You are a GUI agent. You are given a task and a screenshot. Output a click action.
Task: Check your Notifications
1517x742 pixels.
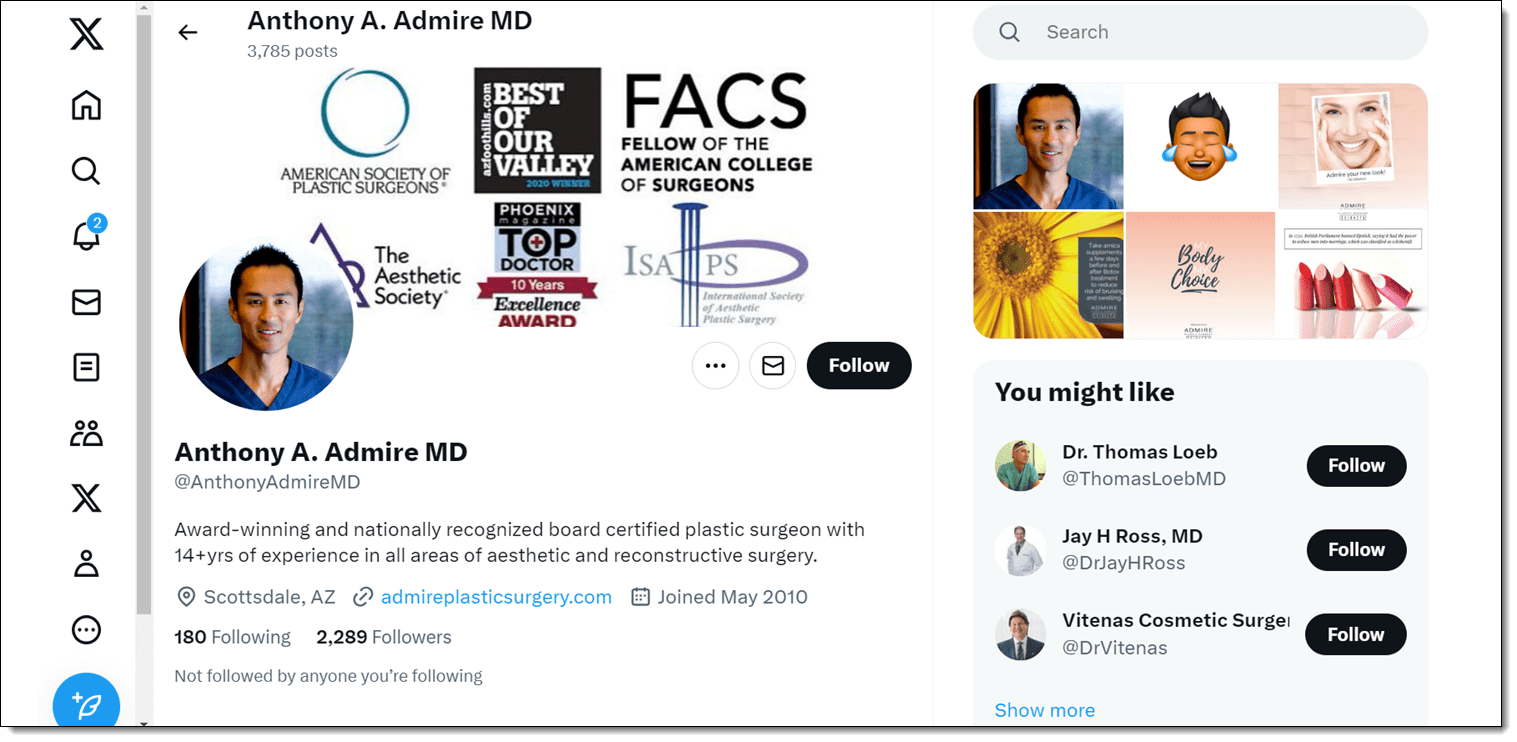pos(86,236)
